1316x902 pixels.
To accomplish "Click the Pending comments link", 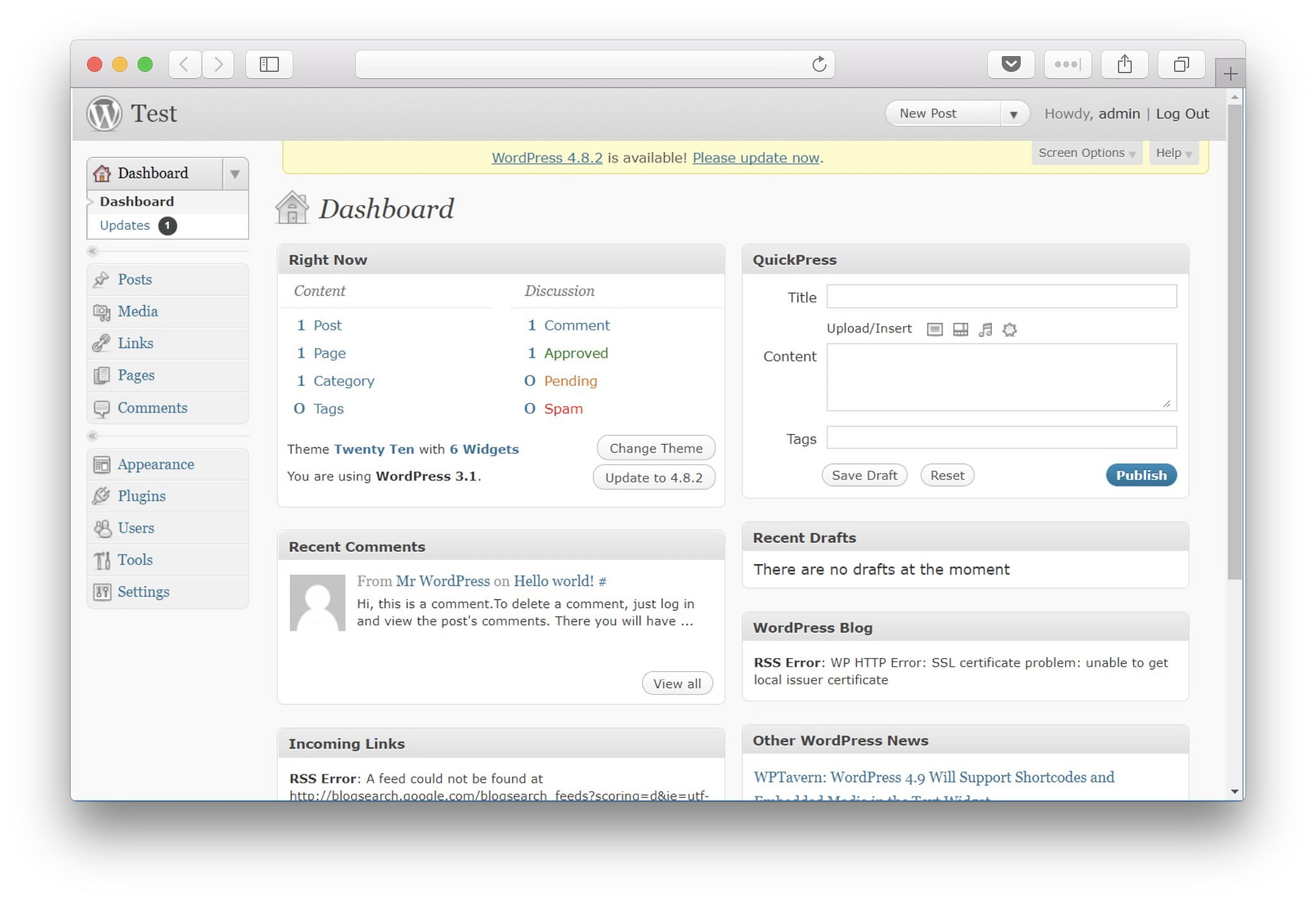I will [x=570, y=381].
